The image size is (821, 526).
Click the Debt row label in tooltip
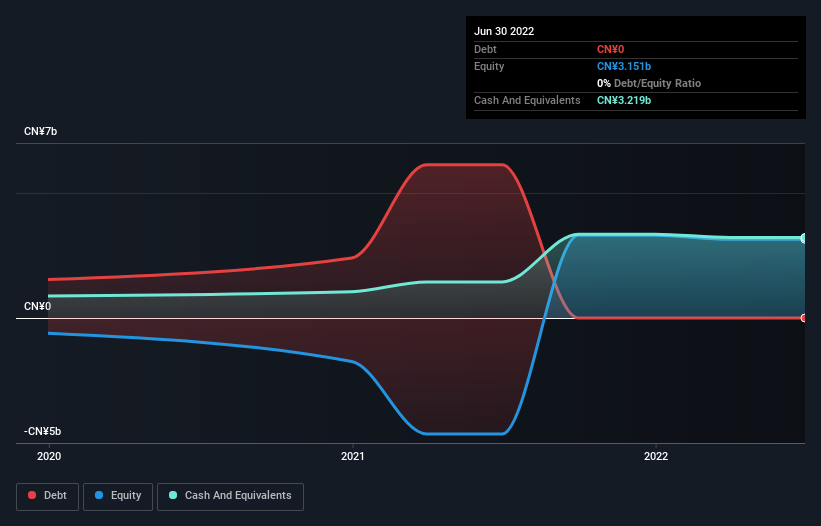click(x=485, y=49)
